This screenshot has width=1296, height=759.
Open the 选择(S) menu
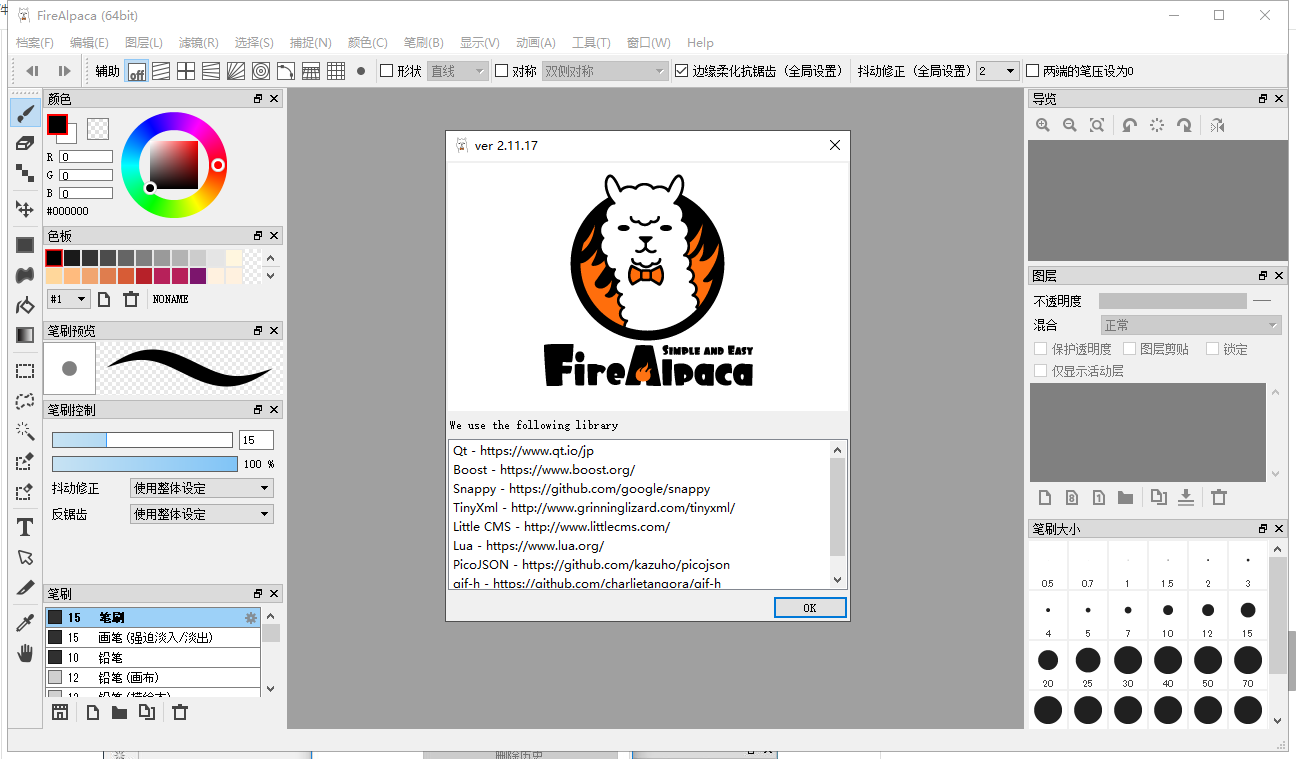click(254, 42)
